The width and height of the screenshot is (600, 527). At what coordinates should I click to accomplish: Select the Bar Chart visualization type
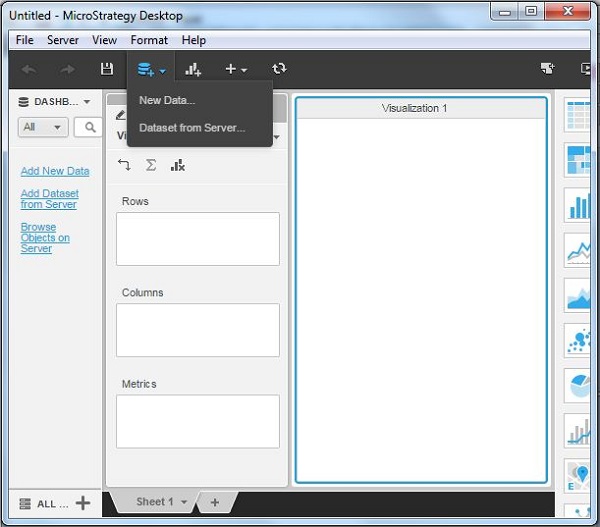[577, 205]
